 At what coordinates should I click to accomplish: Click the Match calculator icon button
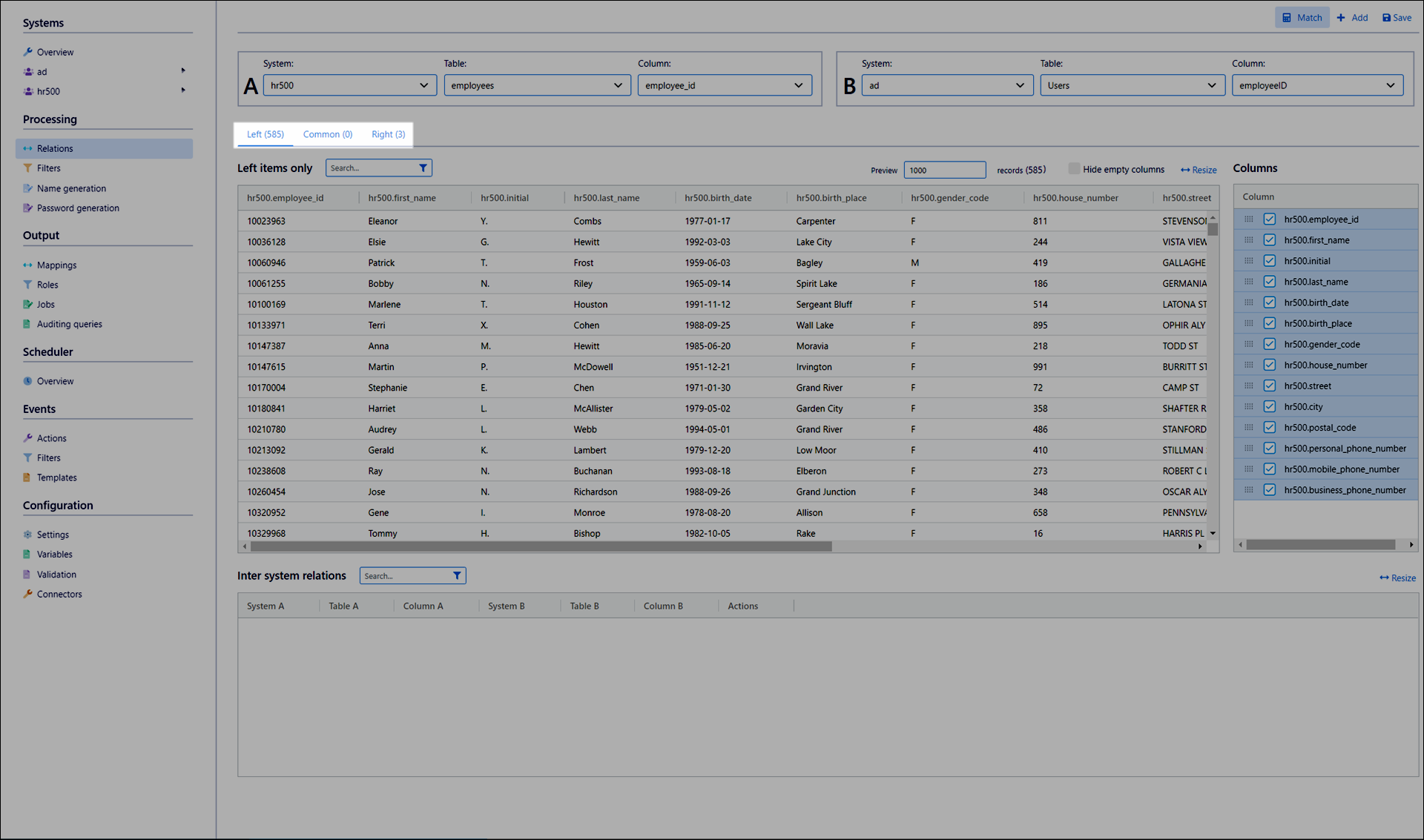[1287, 18]
